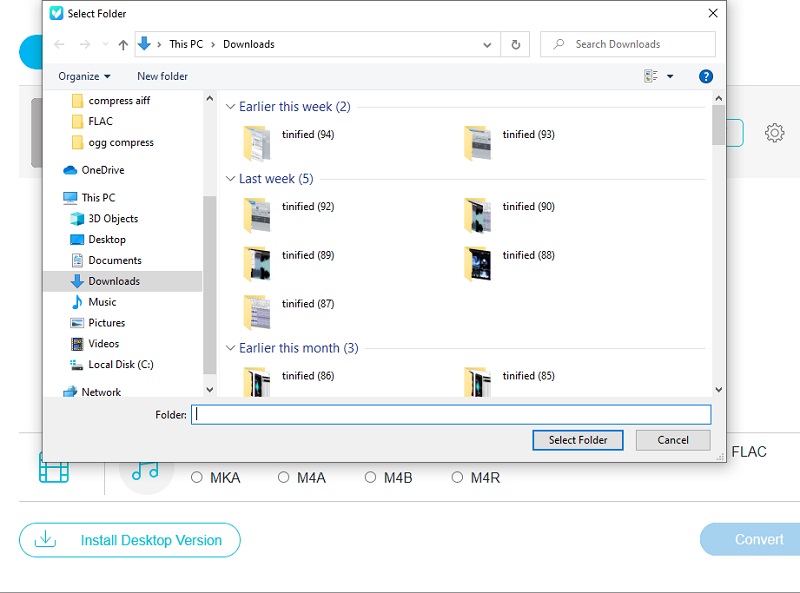This screenshot has height=593, width=800.
Task: Collapse the Earlier this week group
Action: (231, 107)
